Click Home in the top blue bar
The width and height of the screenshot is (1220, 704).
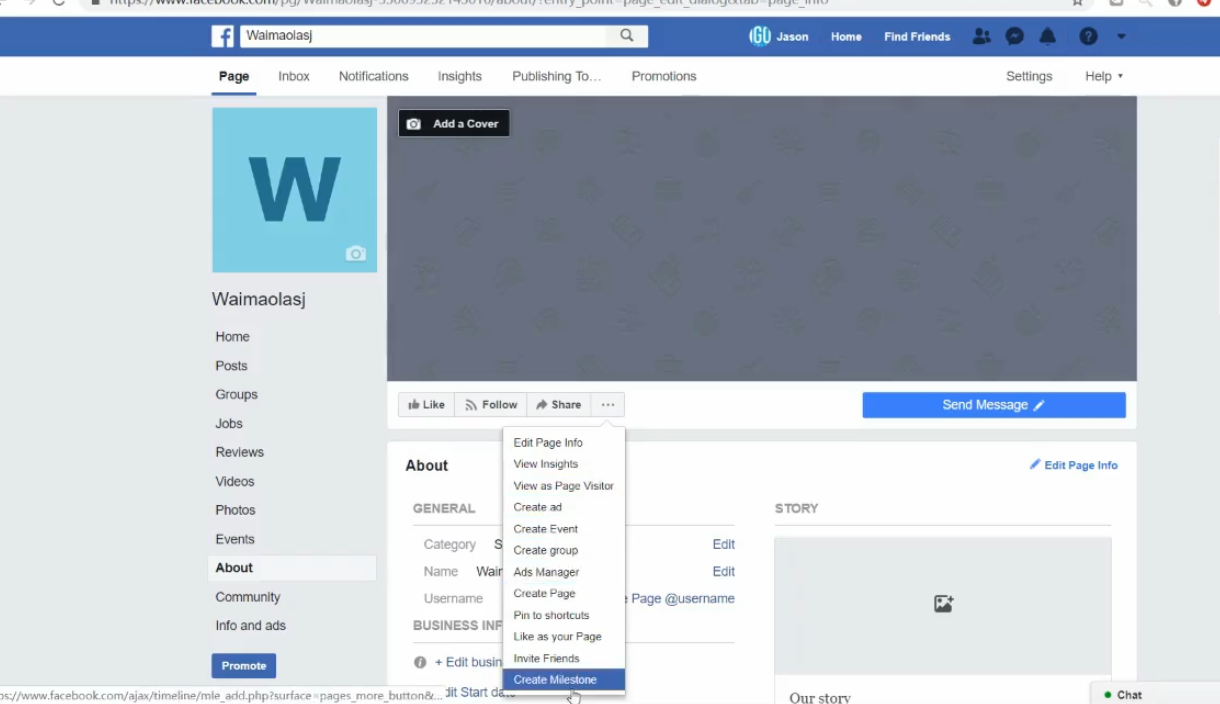click(846, 36)
